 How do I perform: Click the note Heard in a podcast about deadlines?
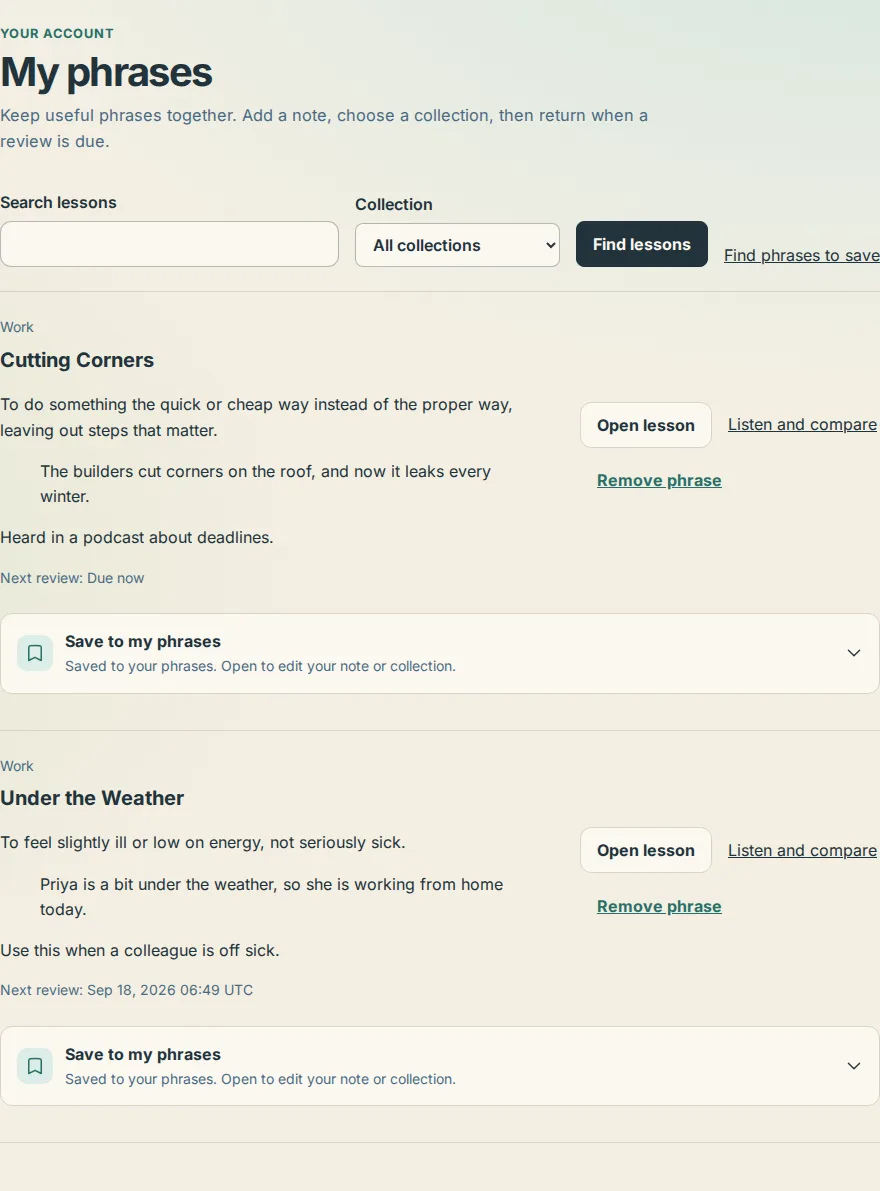[x=137, y=538]
